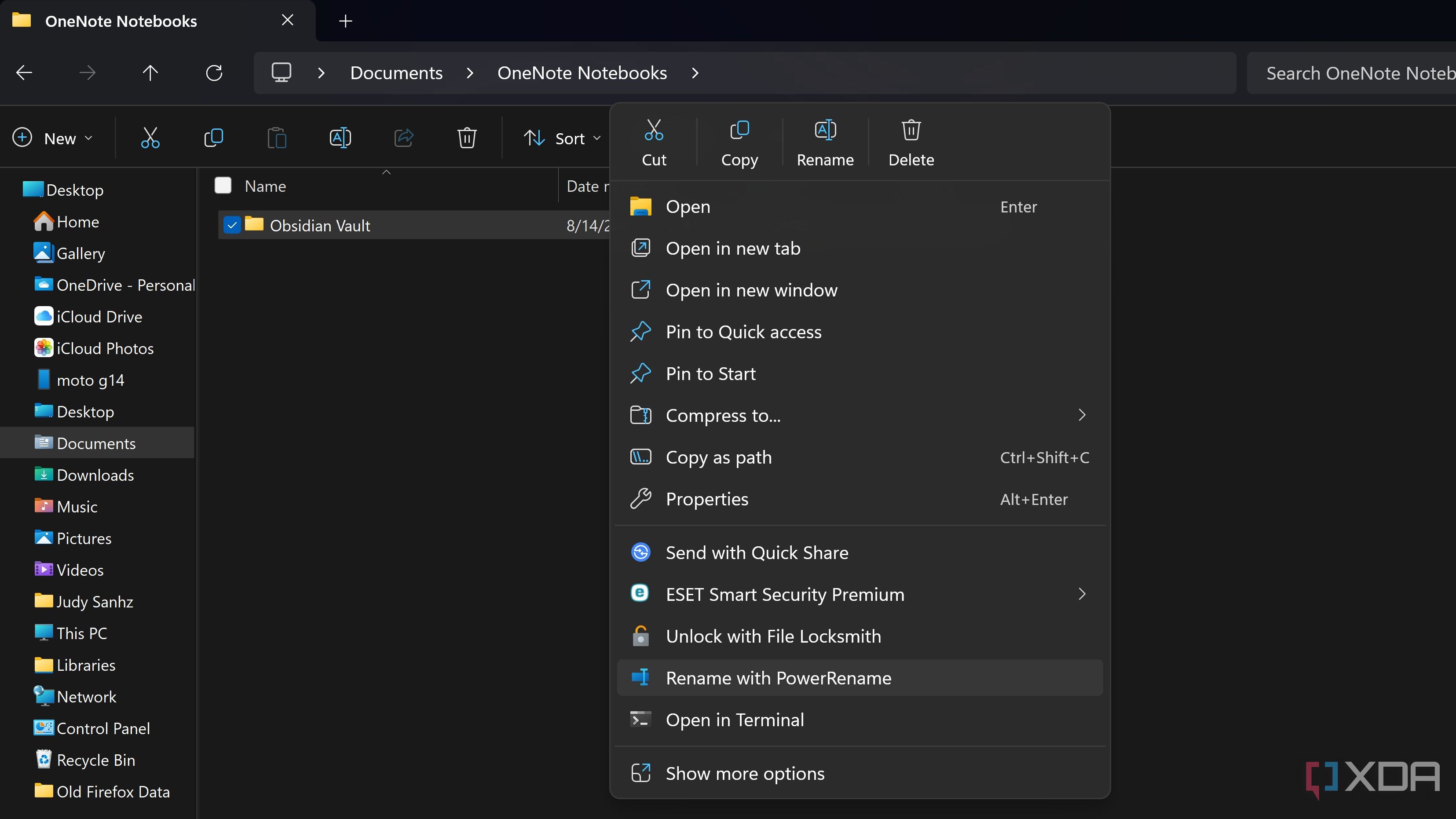Open the New dropdown menu
1456x819 pixels.
pos(52,138)
